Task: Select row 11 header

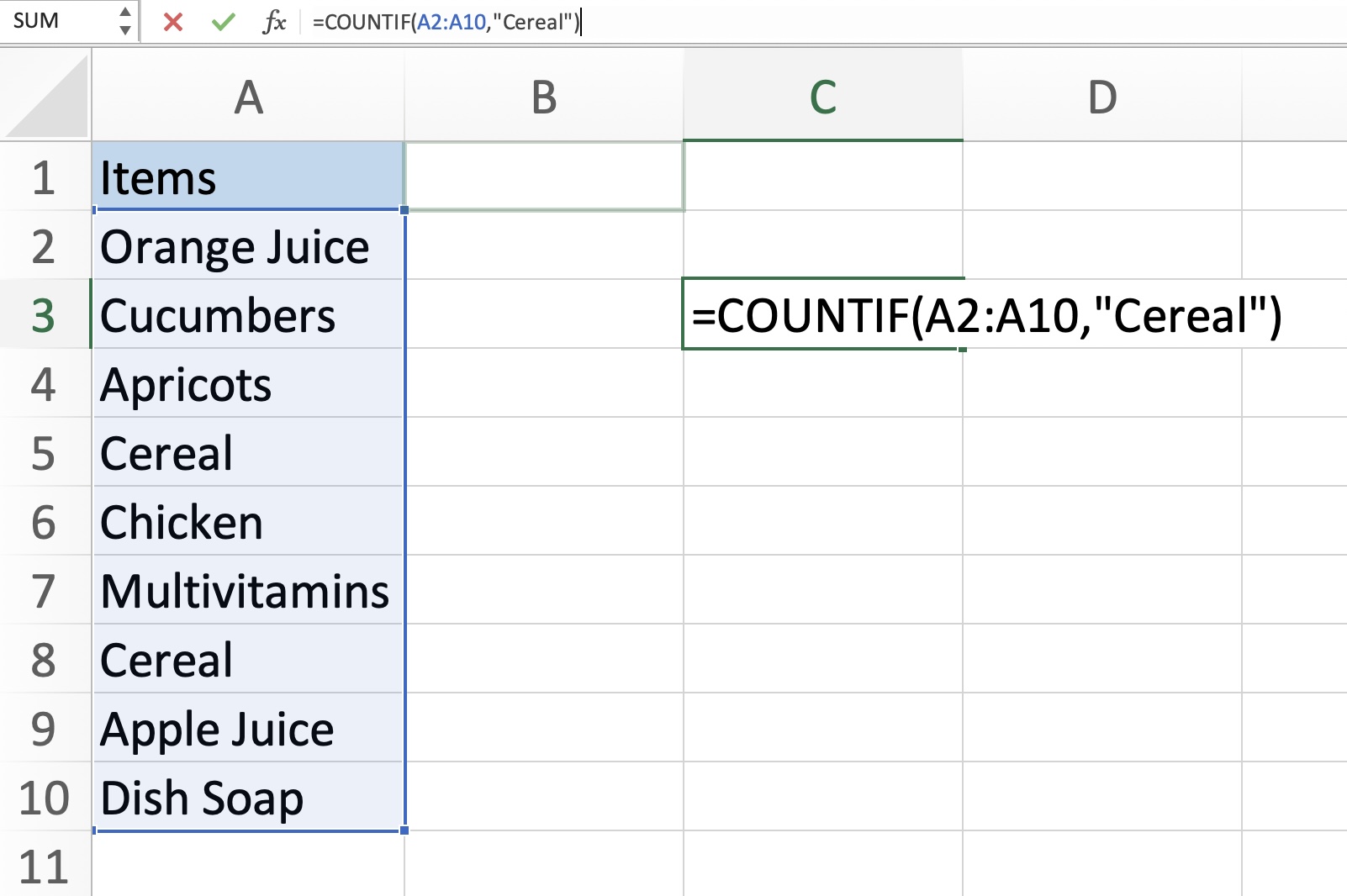Action: pos(45,866)
